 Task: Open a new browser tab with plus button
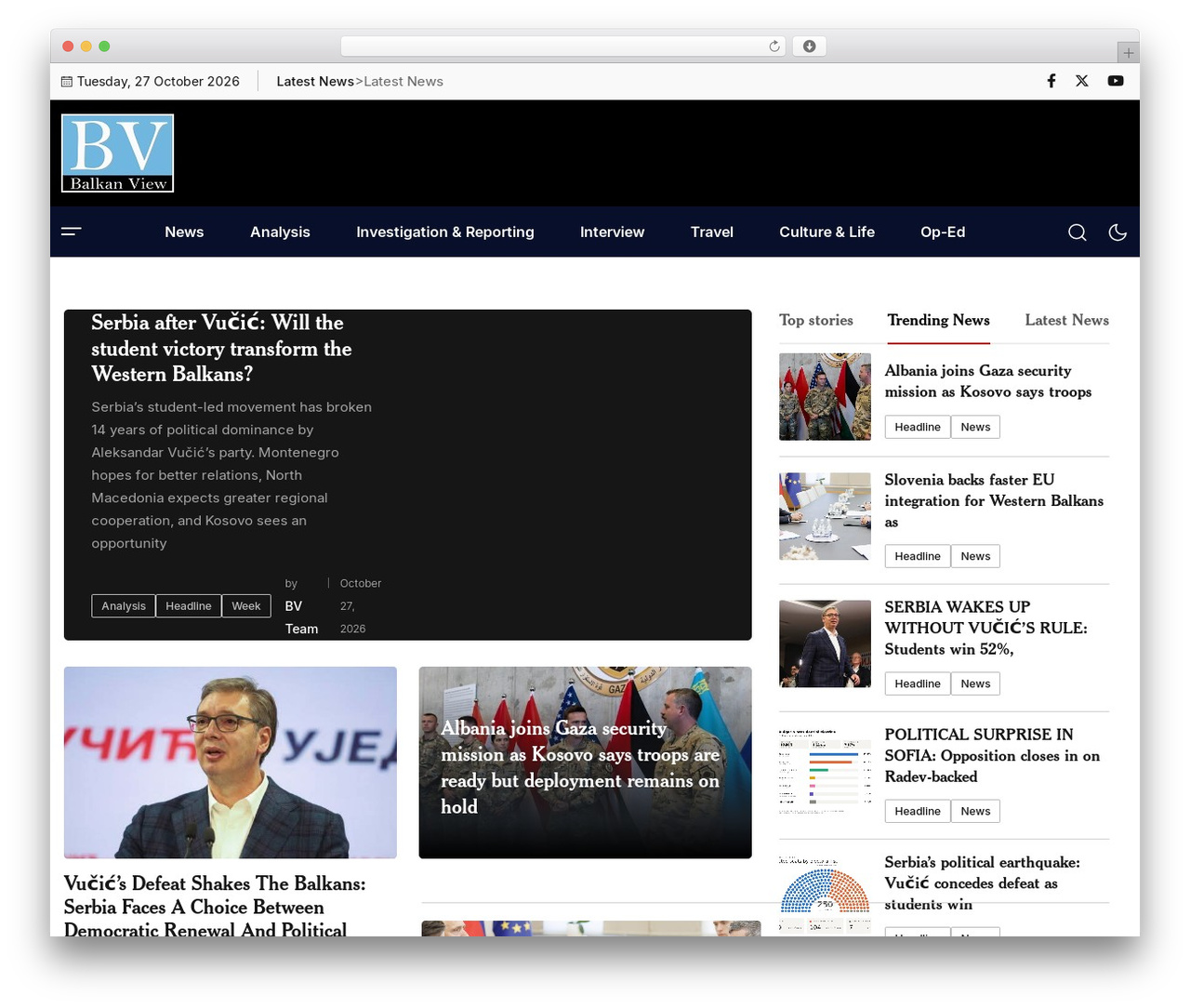coord(1128,53)
